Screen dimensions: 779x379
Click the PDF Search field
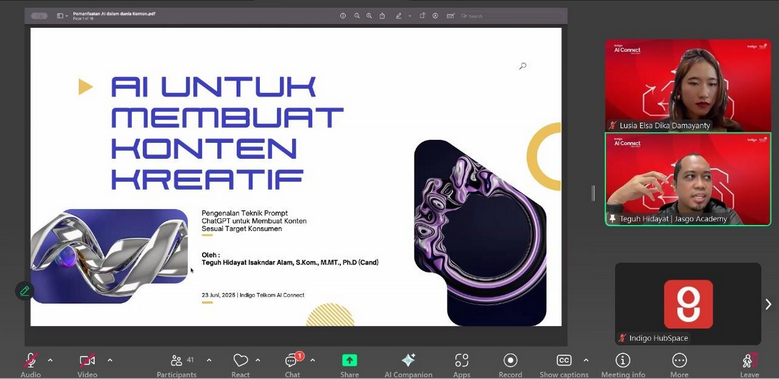[512, 16]
